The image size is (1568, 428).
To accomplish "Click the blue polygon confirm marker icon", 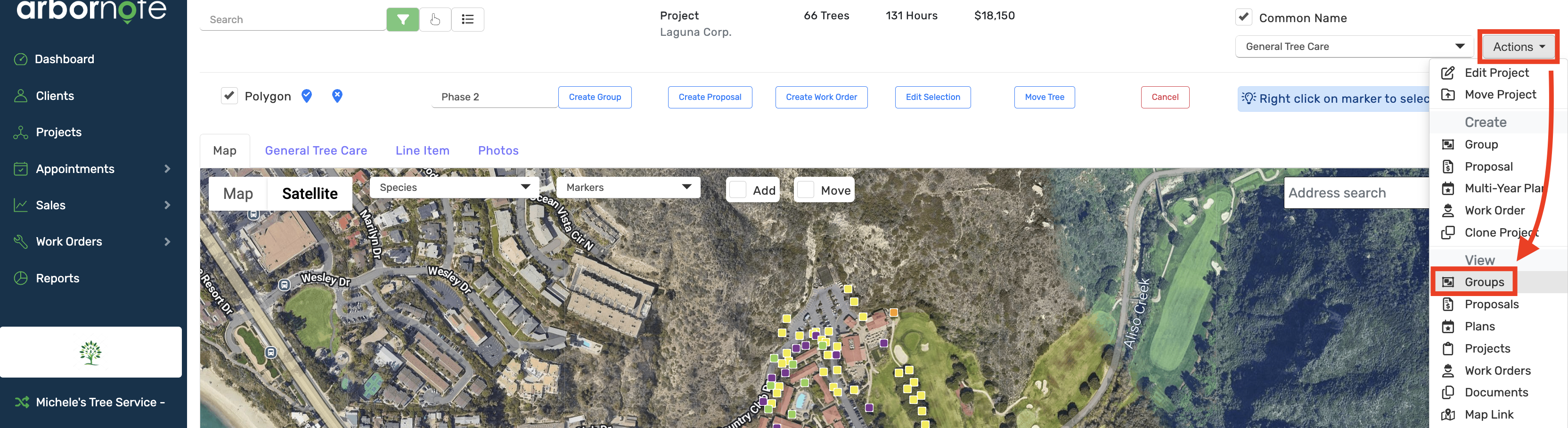I will coord(307,96).
